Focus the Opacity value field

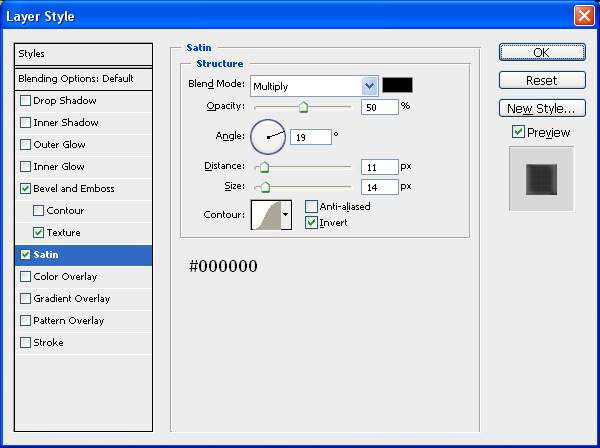point(380,107)
